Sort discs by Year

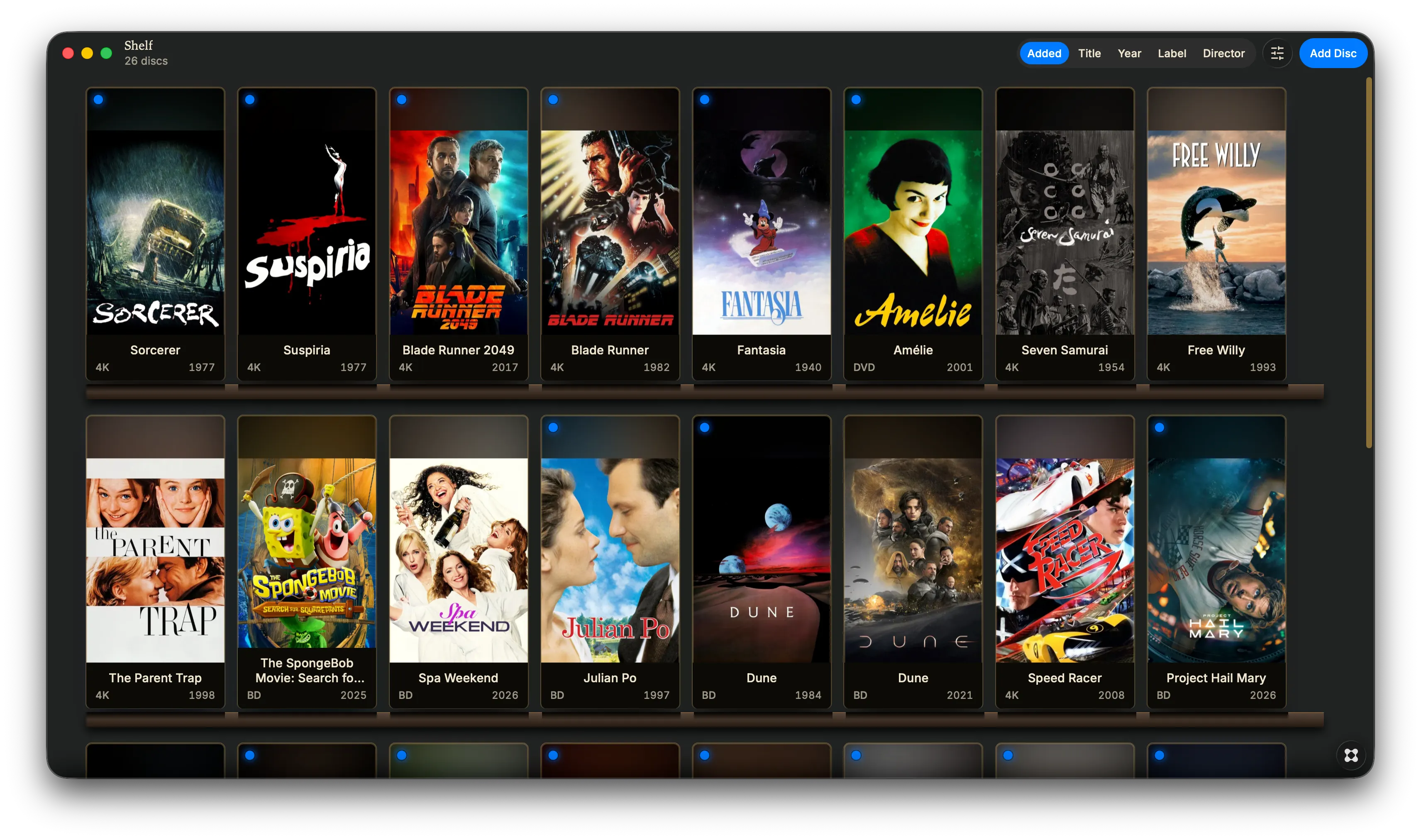pos(1129,53)
